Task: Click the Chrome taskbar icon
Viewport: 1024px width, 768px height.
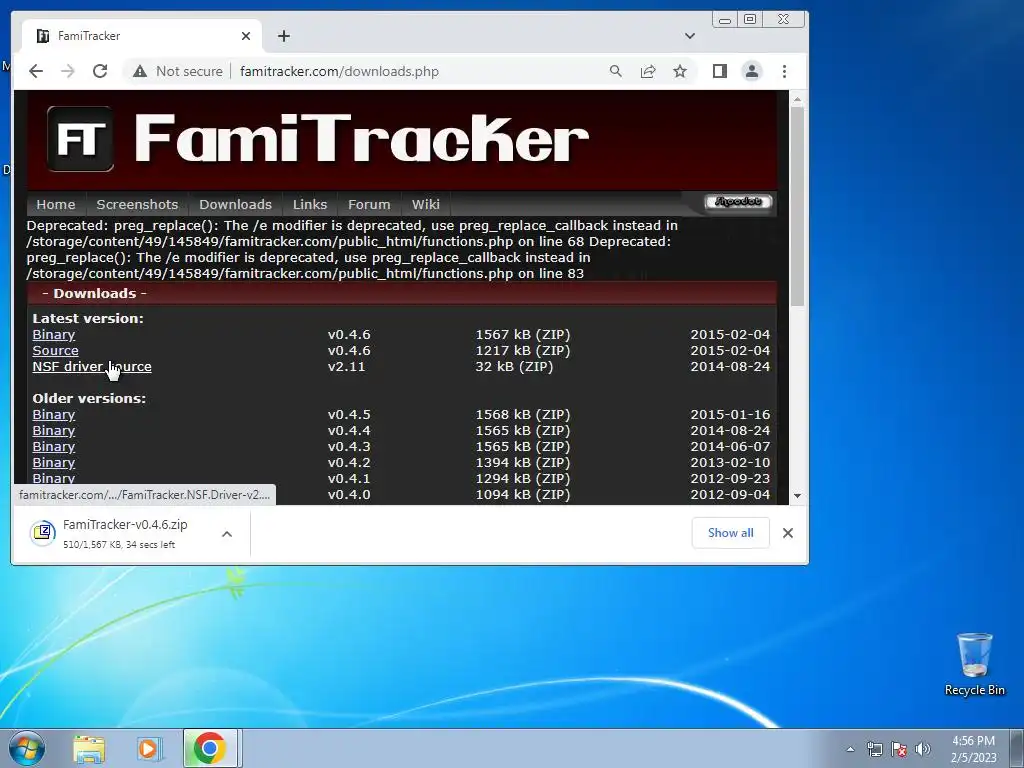Action: [210, 748]
